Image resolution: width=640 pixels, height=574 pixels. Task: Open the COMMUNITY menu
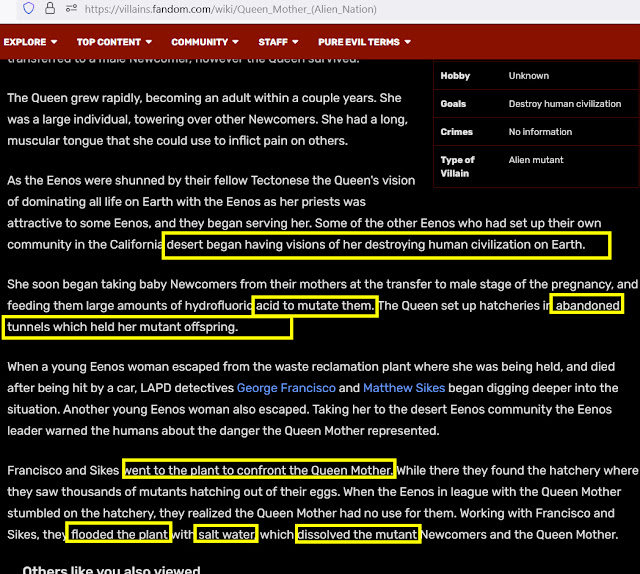[x=204, y=42]
